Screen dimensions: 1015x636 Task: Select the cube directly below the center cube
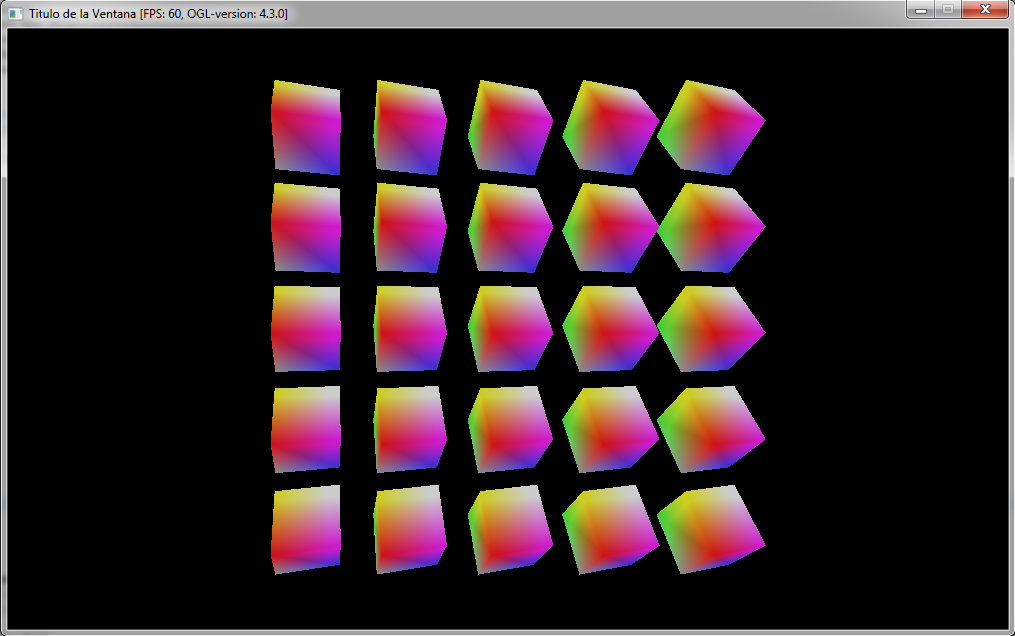(x=510, y=428)
